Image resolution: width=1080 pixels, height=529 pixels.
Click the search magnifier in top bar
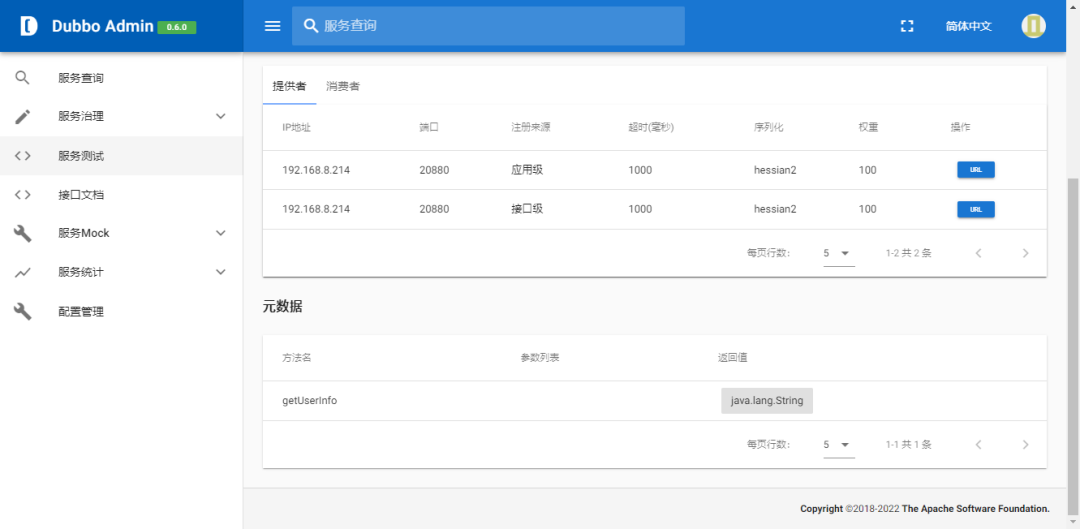pyautogui.click(x=311, y=26)
